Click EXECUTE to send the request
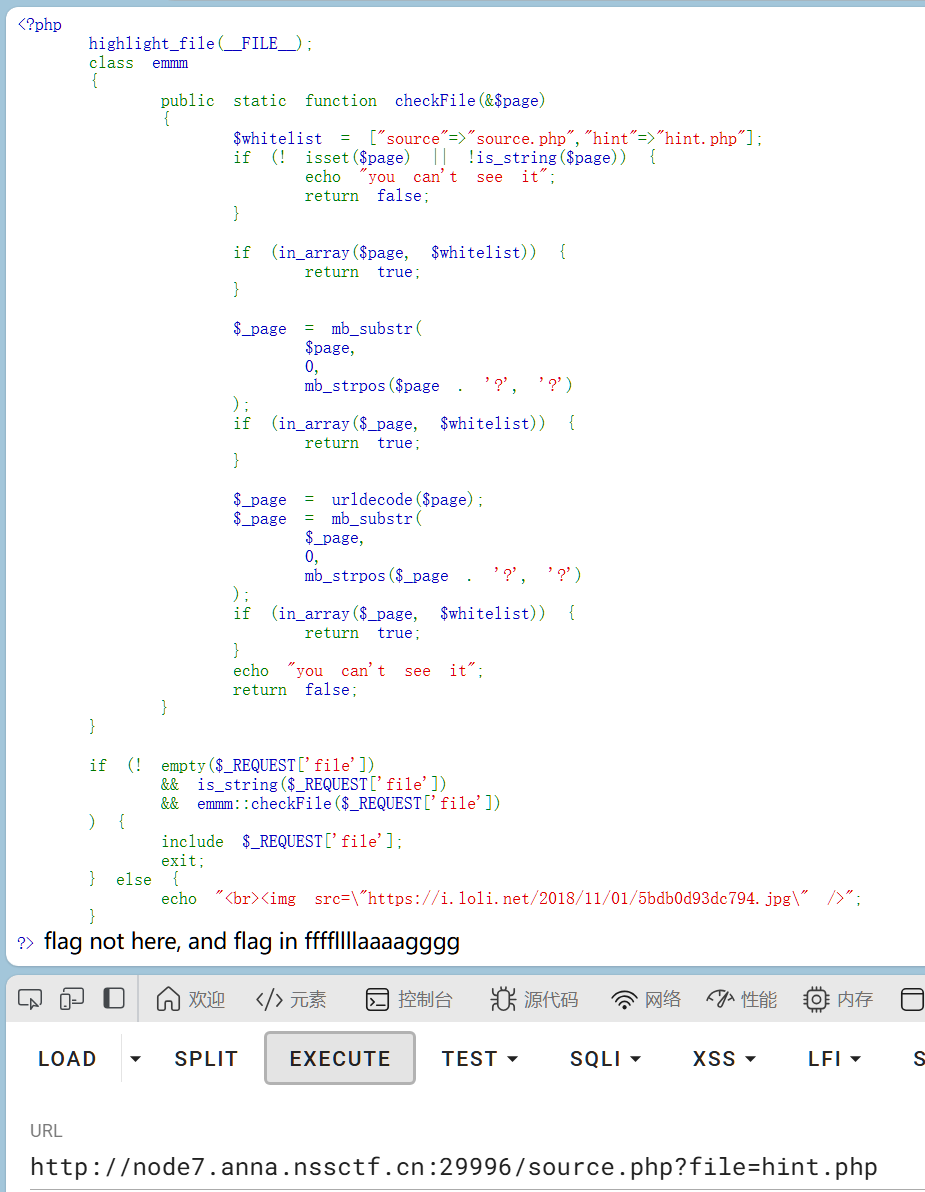925x1192 pixels. pos(340,1059)
